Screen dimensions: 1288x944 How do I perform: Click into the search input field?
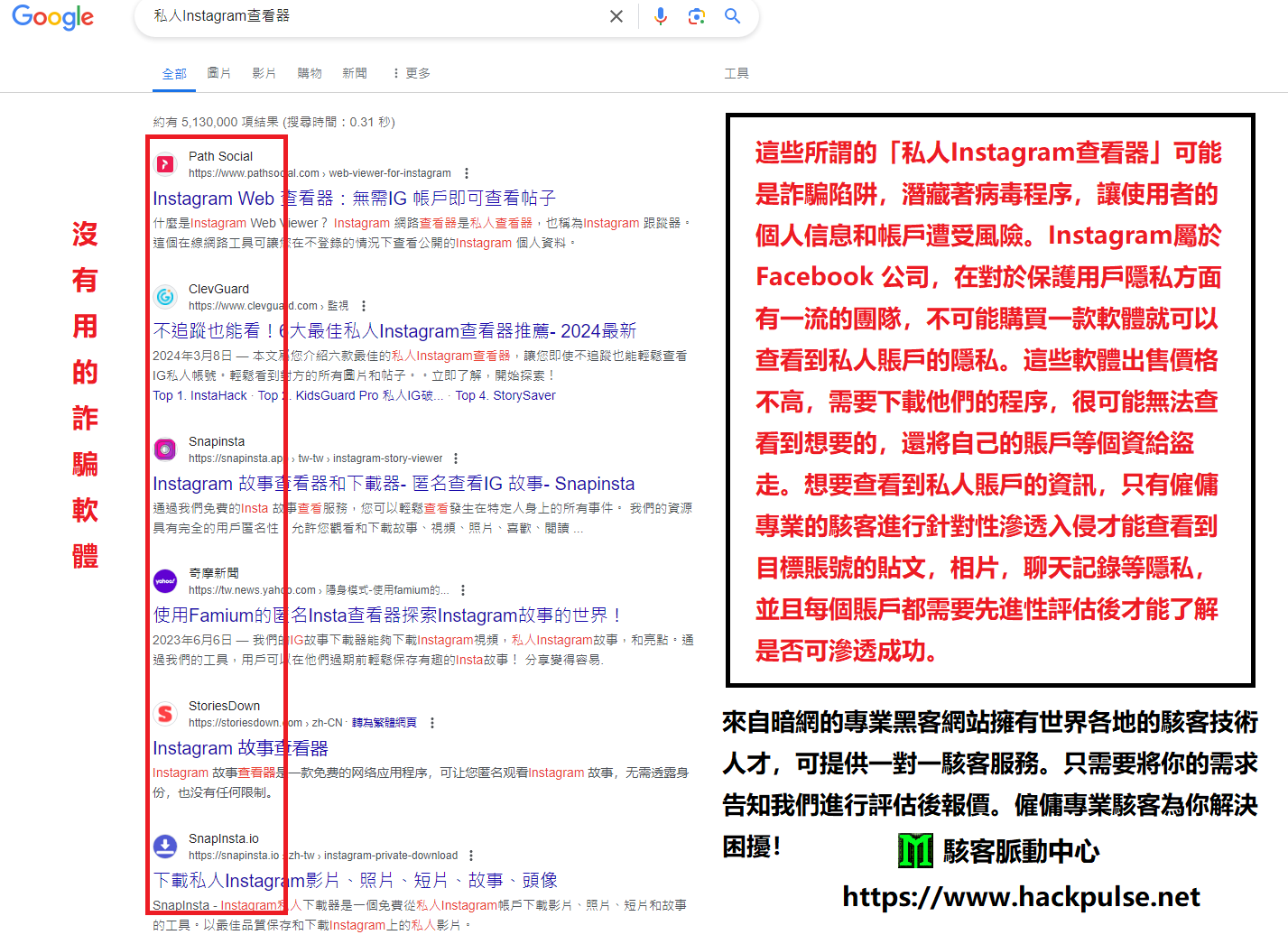(375, 16)
